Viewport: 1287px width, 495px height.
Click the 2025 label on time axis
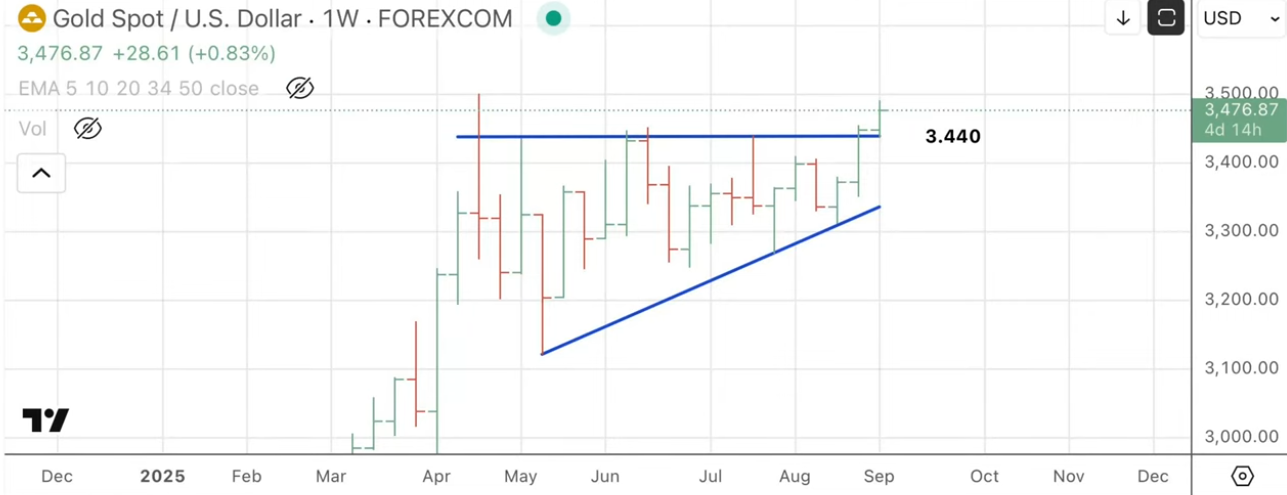(161, 476)
